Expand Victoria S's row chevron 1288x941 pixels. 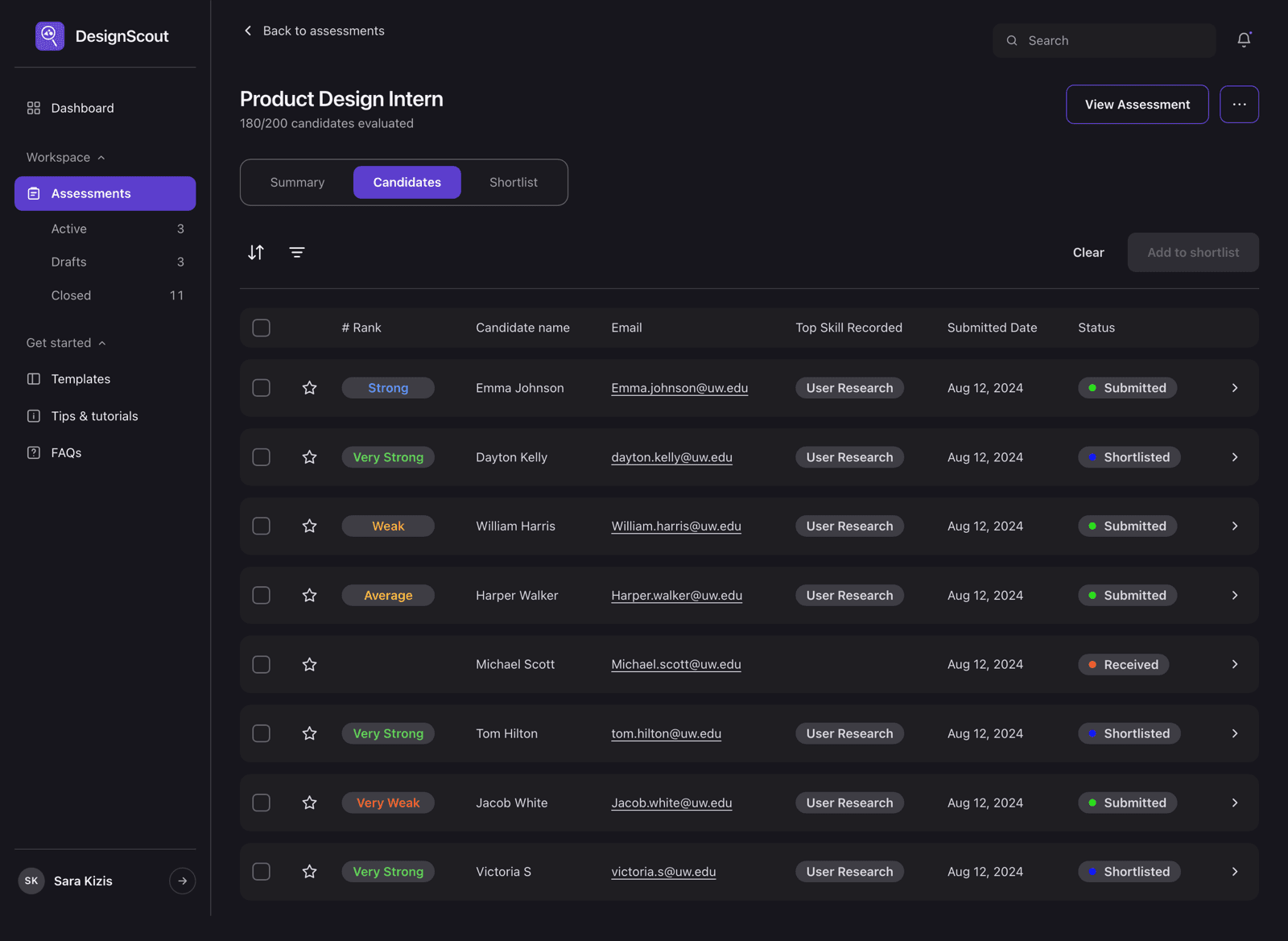coord(1235,872)
